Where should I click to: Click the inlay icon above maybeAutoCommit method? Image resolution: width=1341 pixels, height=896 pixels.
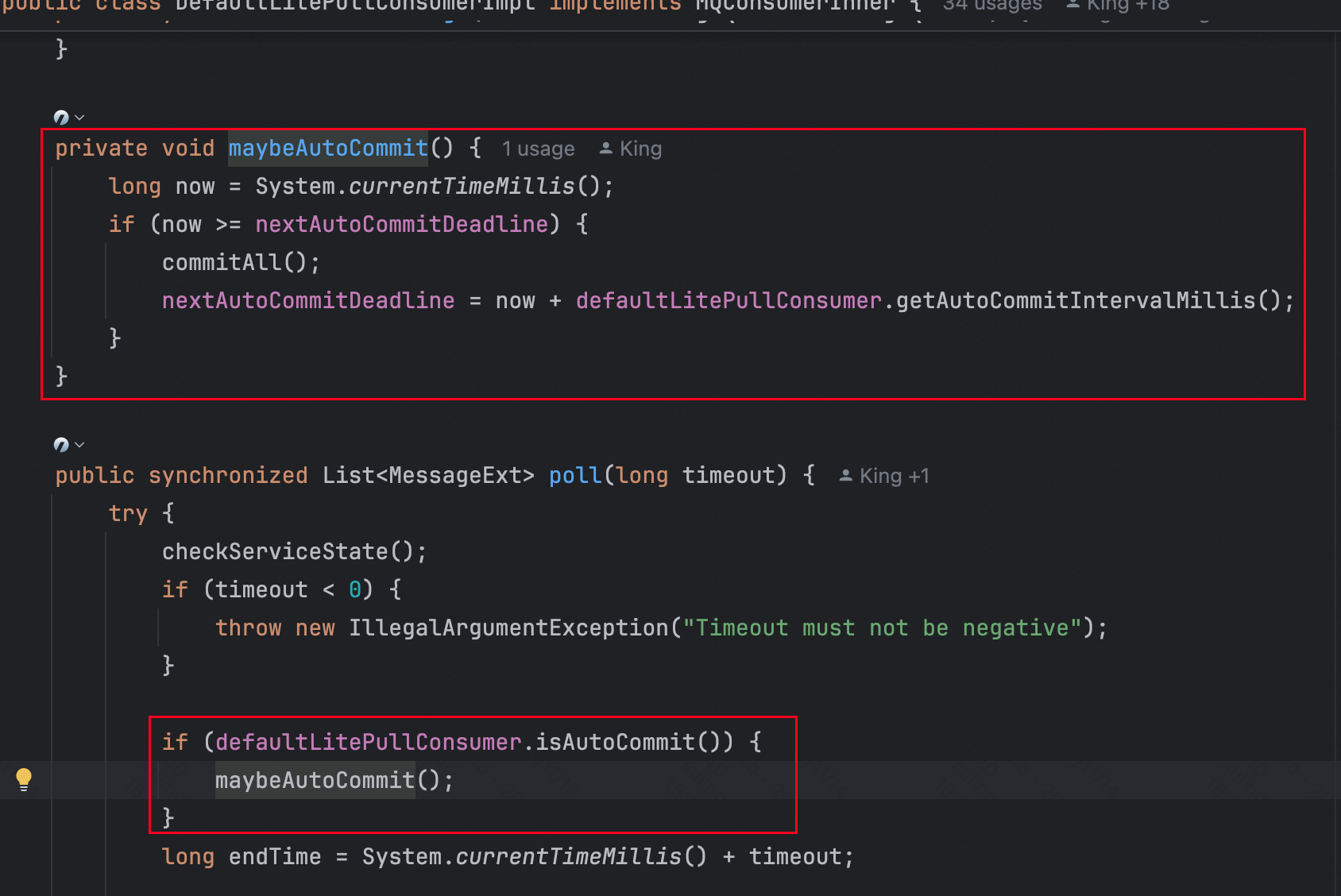pos(61,118)
